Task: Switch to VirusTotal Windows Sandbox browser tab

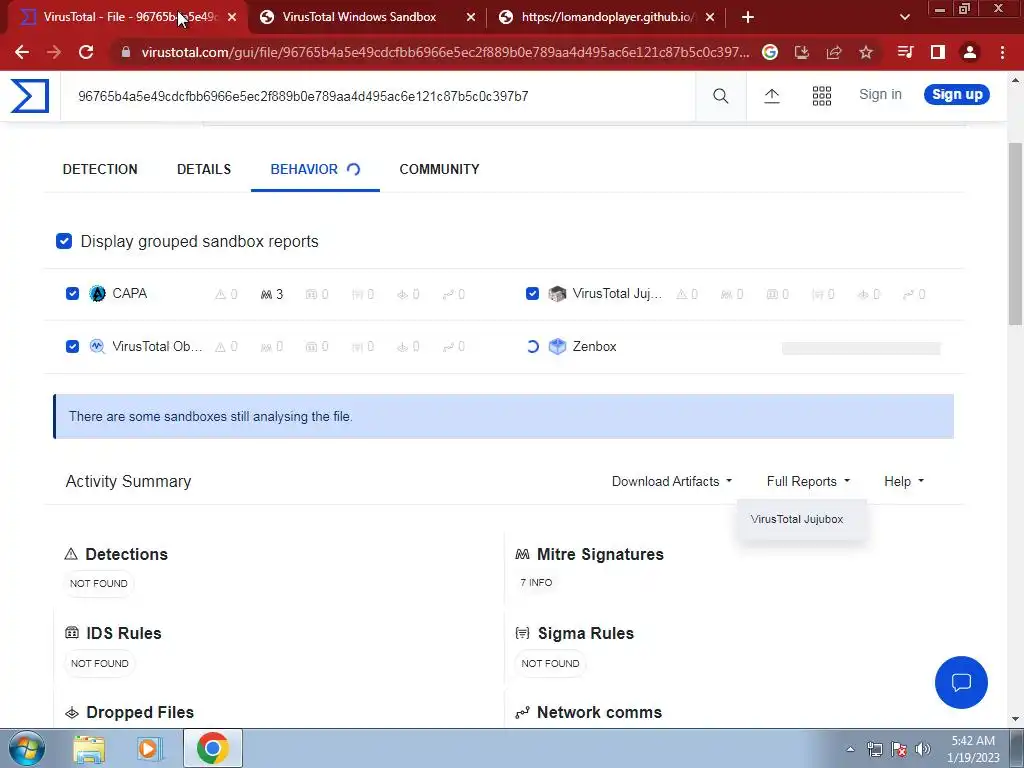Action: point(359,17)
